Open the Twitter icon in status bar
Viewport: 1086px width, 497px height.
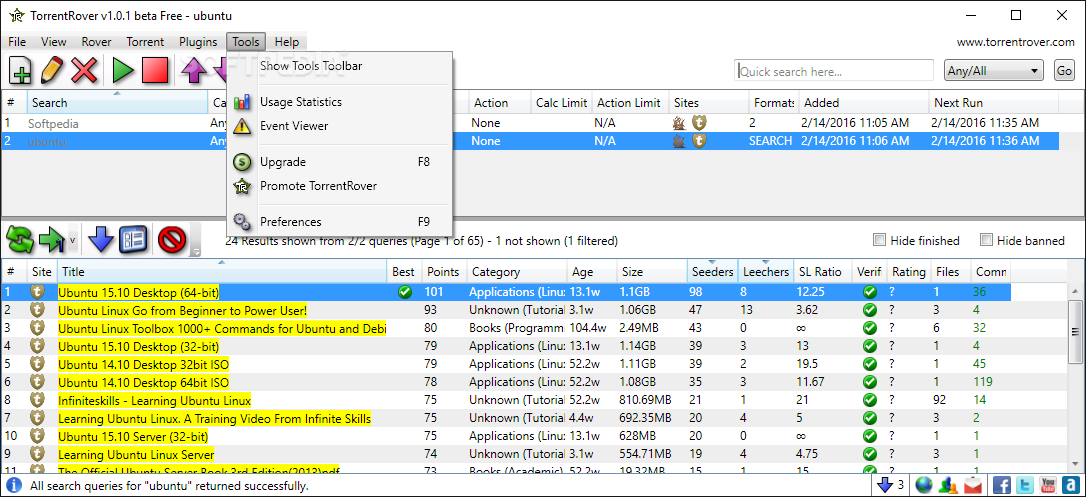[1026, 485]
